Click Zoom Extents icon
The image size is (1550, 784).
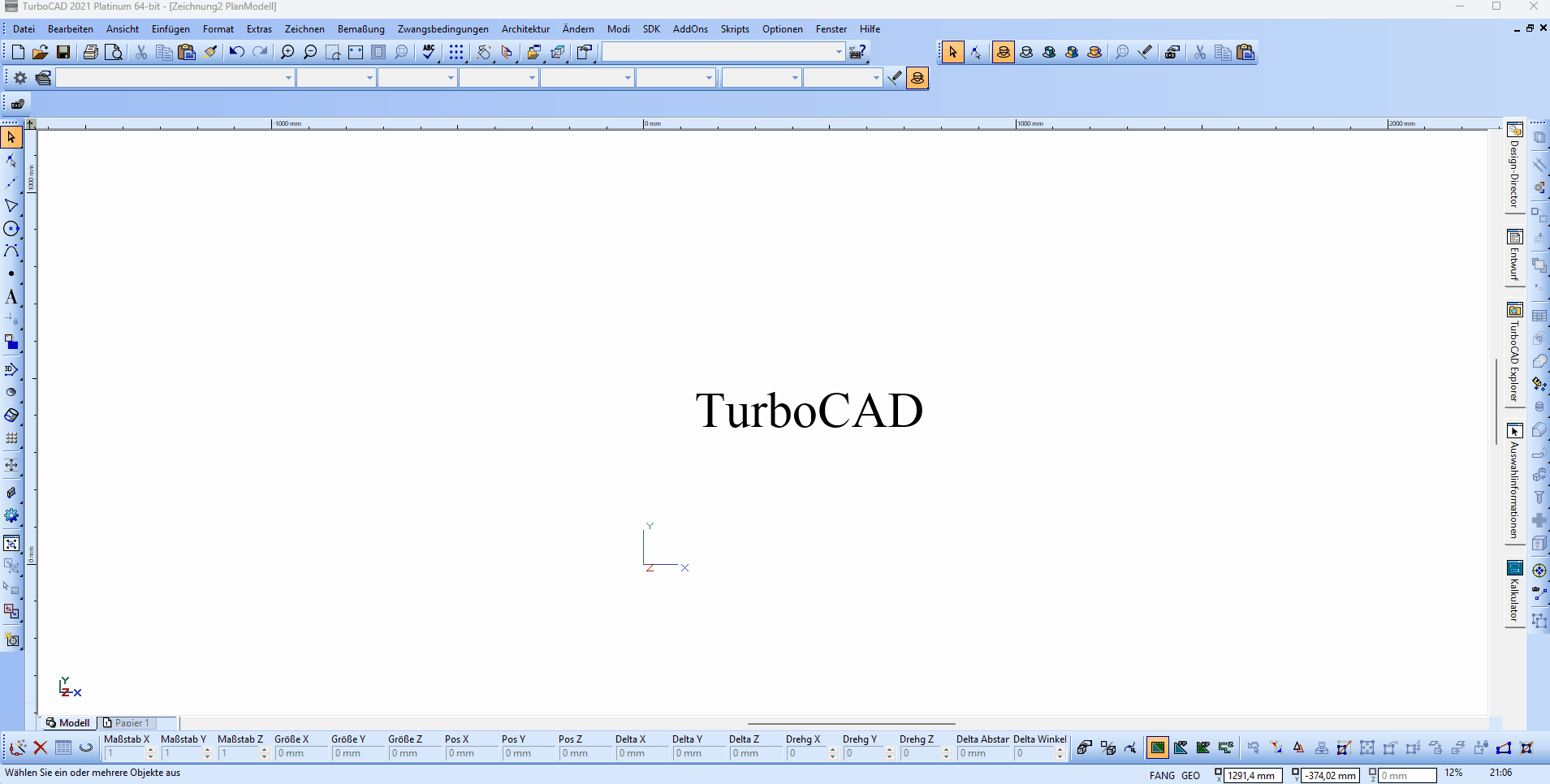click(x=356, y=52)
